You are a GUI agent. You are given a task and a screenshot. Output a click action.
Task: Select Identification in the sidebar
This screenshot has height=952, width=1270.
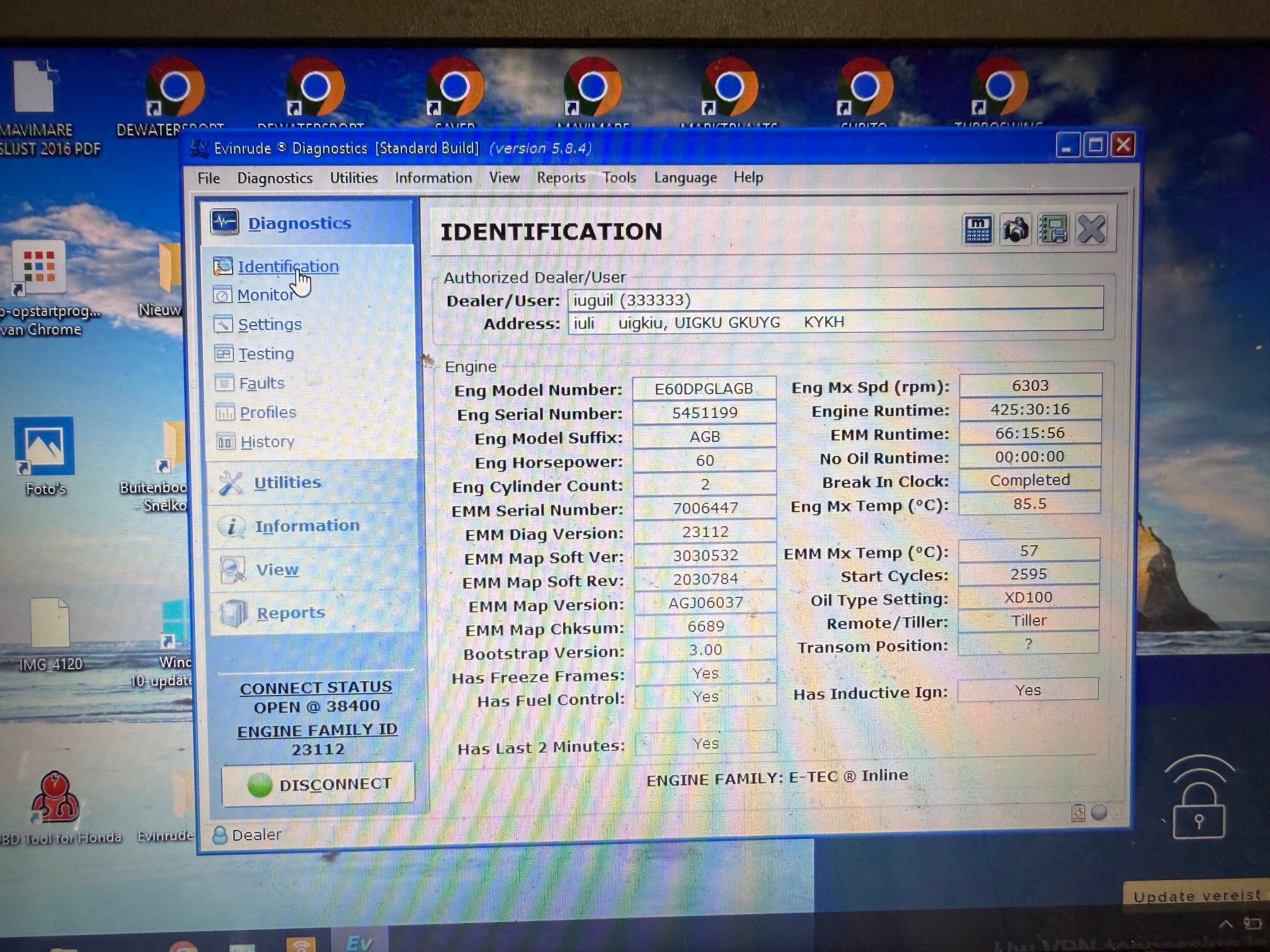click(287, 266)
